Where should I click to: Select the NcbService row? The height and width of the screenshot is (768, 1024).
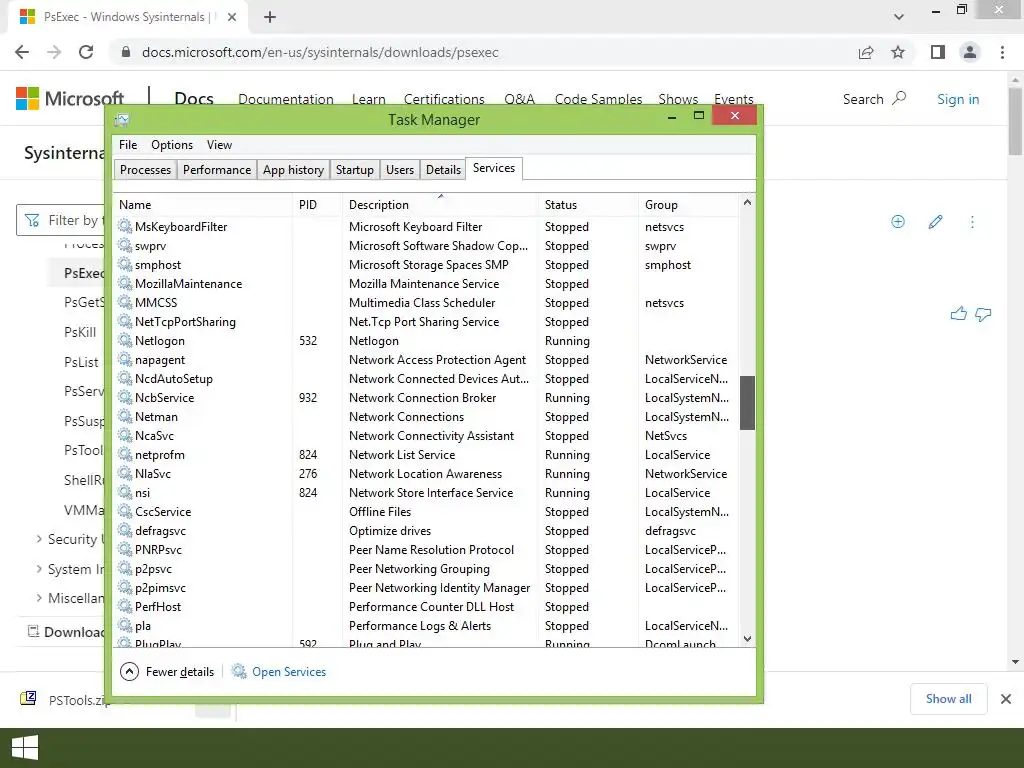coord(426,398)
